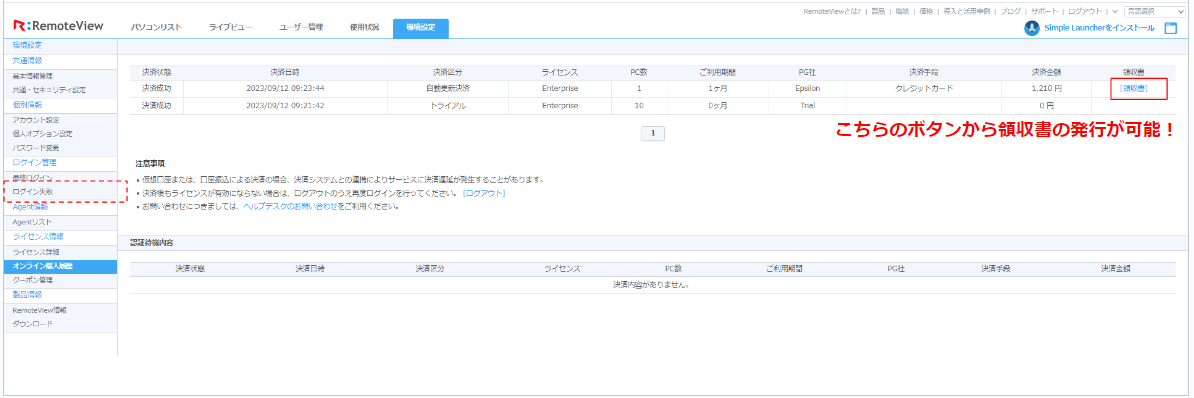
Task: Click ログイン管理 sidebar section header
Action: (x=34, y=162)
